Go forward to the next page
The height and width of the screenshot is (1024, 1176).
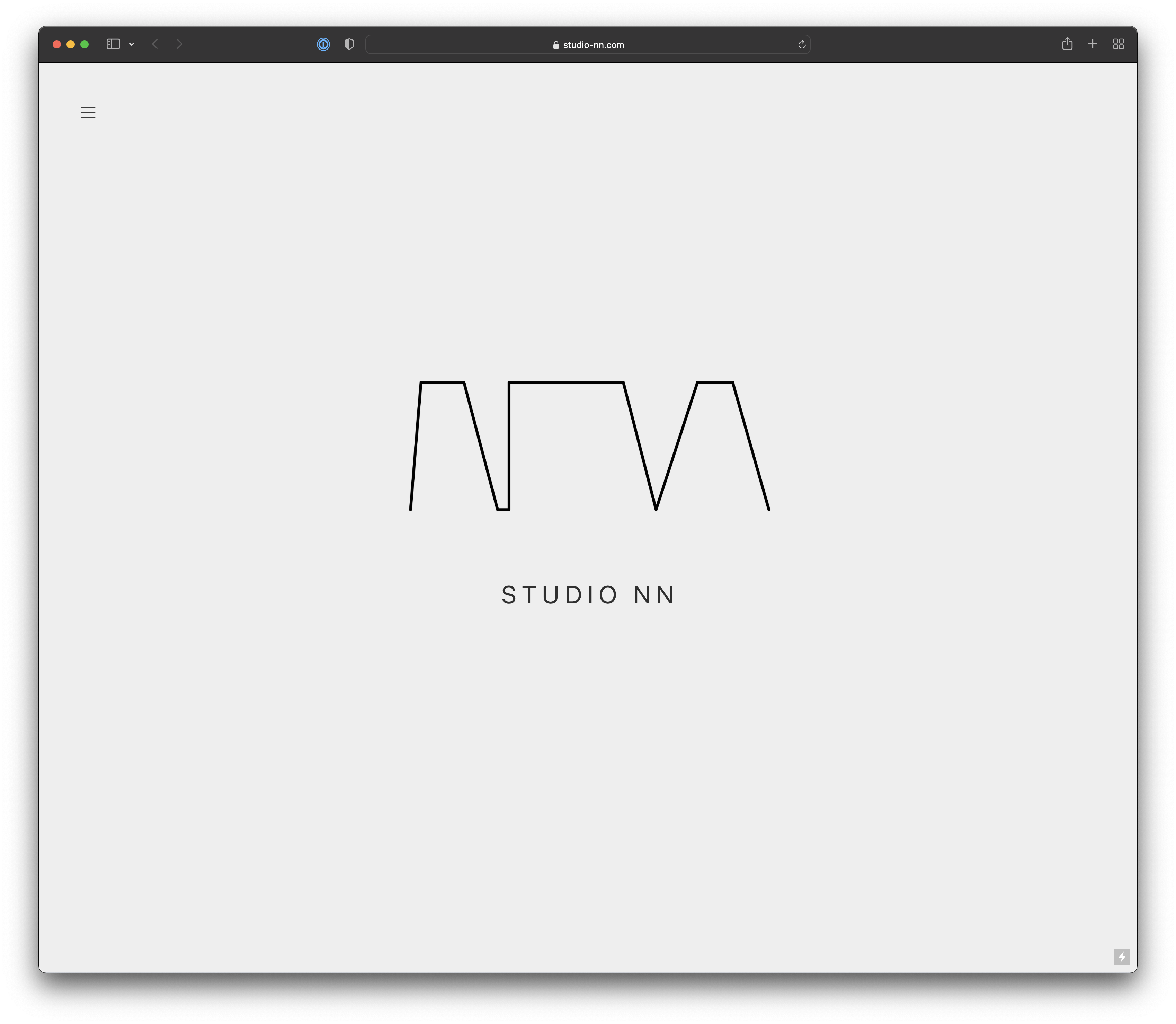[179, 44]
